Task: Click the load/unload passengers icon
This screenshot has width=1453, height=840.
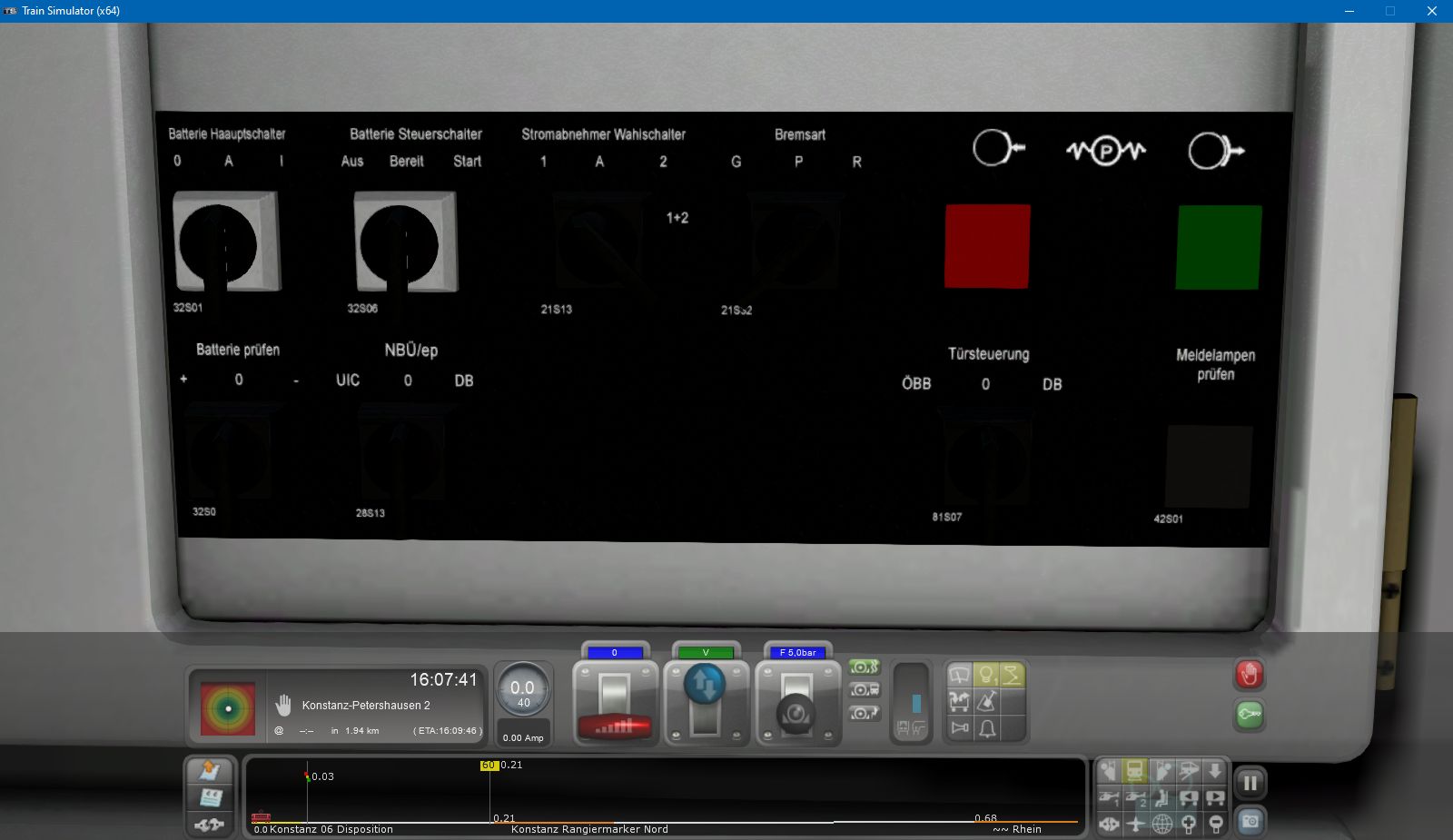Action: pyautogui.click(x=959, y=701)
